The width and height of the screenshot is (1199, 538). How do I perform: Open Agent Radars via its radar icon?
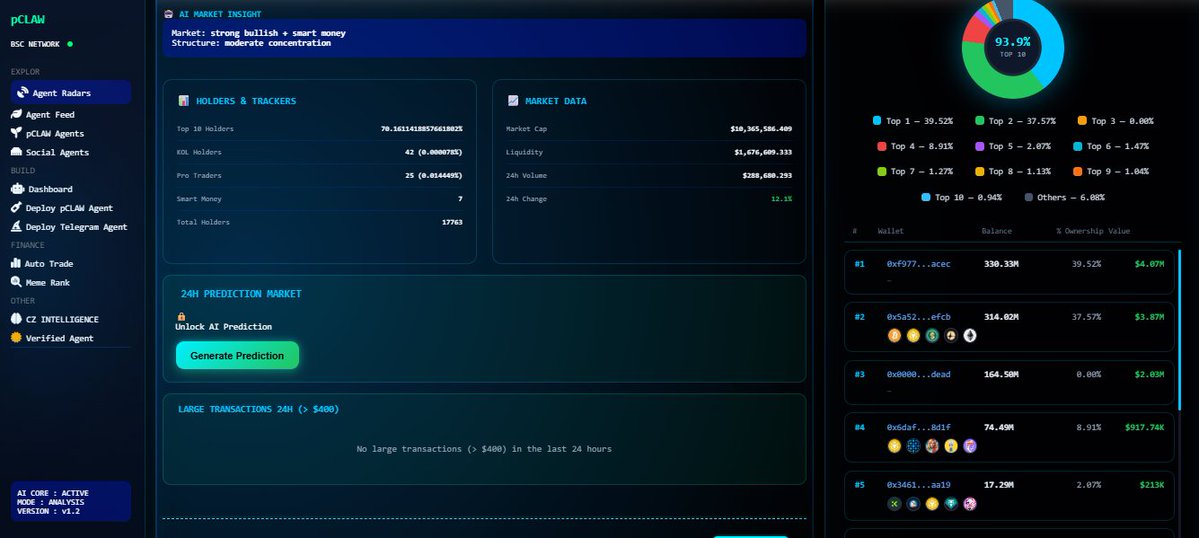(23, 92)
